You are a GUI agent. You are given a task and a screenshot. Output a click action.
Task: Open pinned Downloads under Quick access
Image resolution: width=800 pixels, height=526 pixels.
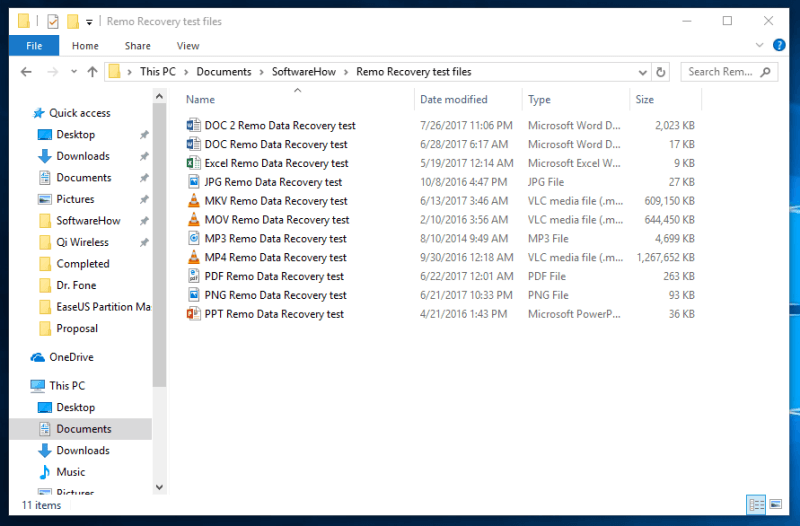(83, 156)
